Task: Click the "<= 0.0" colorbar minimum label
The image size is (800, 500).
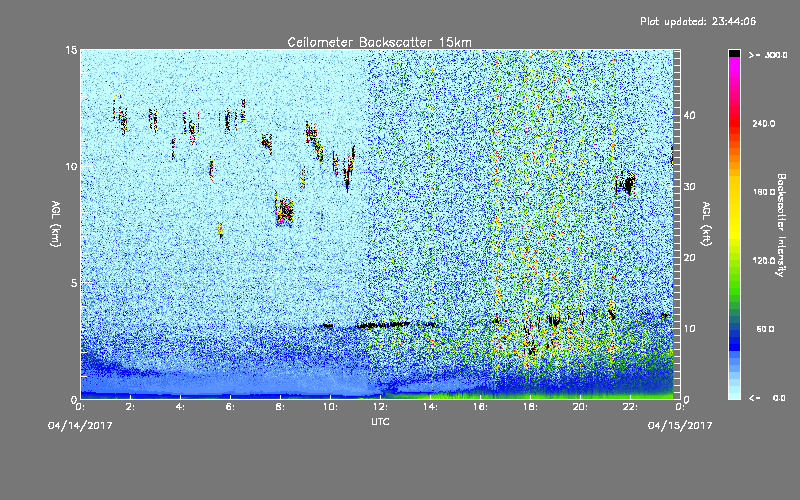Action: click(767, 398)
